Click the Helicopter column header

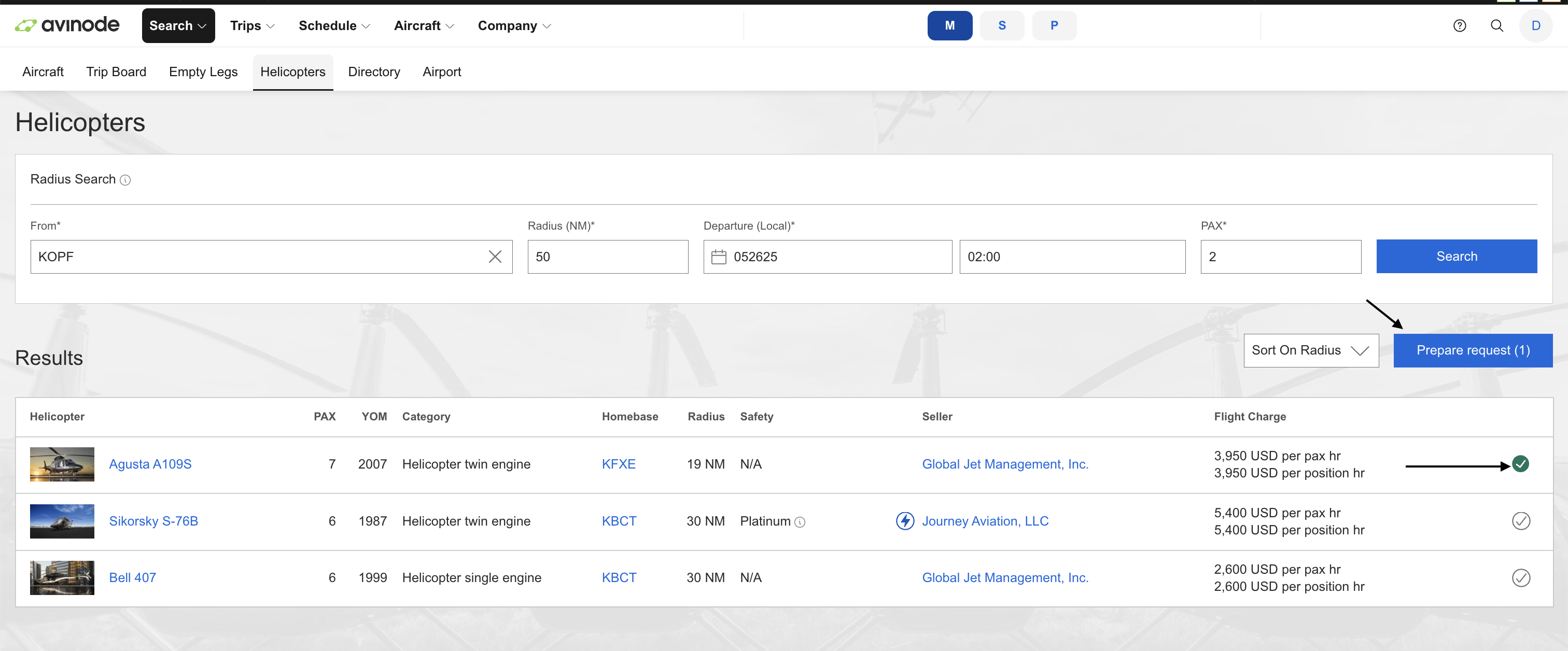[x=57, y=417]
